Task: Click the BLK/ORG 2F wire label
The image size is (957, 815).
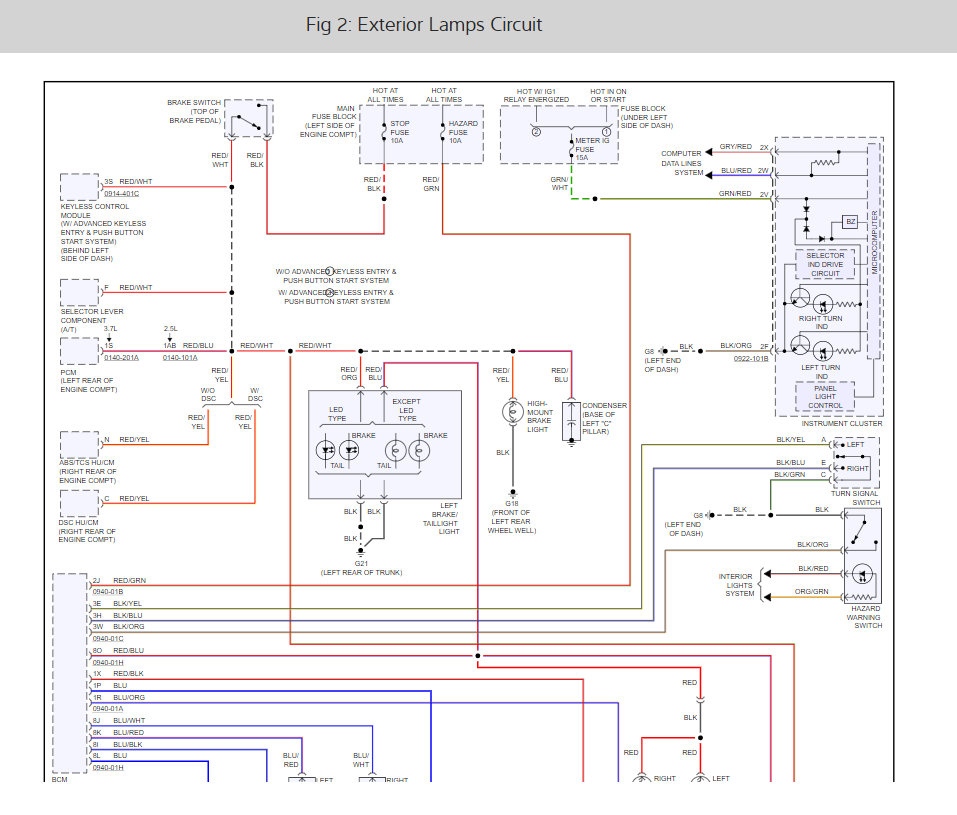Action: (745, 346)
